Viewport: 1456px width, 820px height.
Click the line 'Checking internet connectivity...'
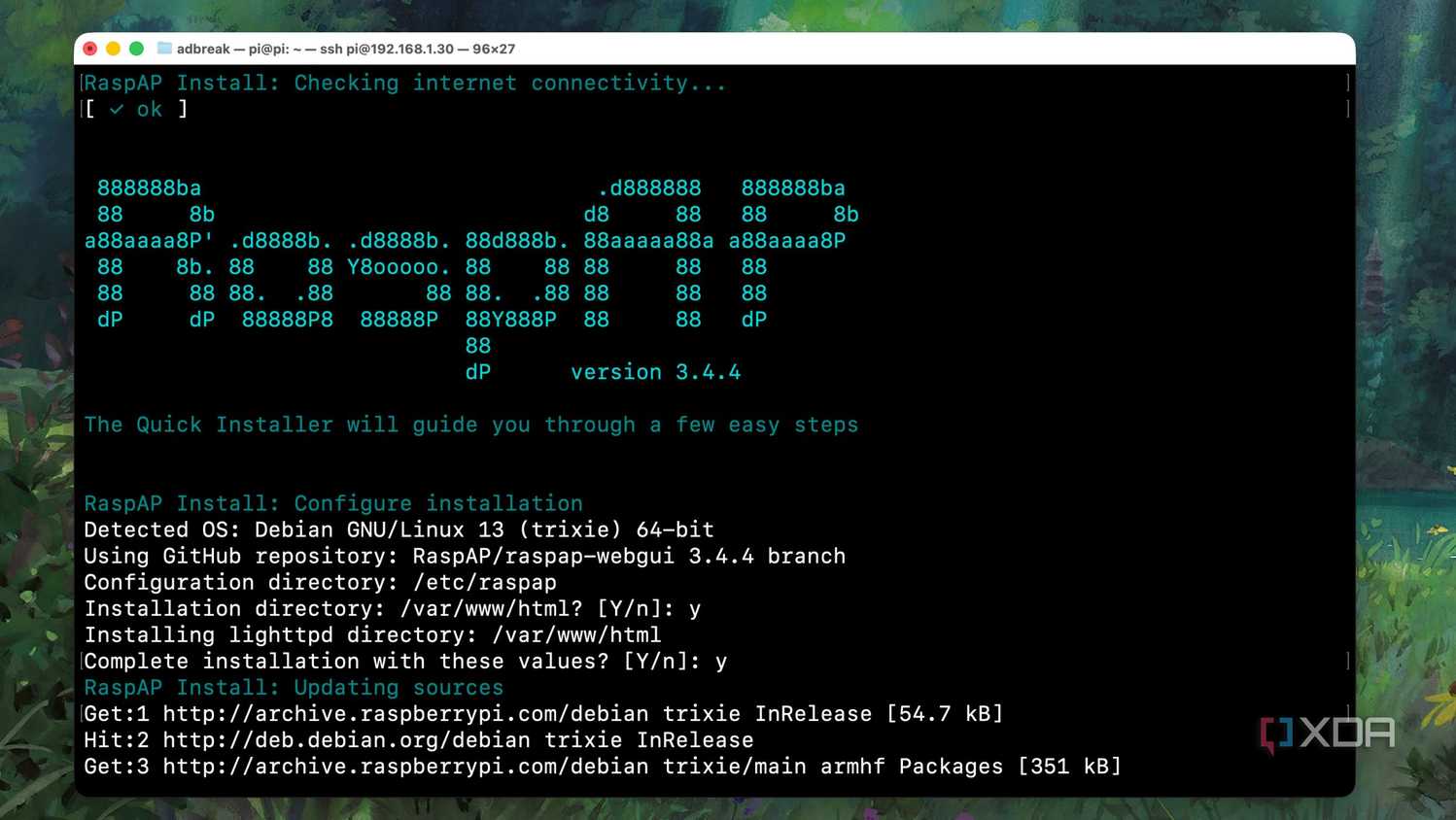point(405,83)
